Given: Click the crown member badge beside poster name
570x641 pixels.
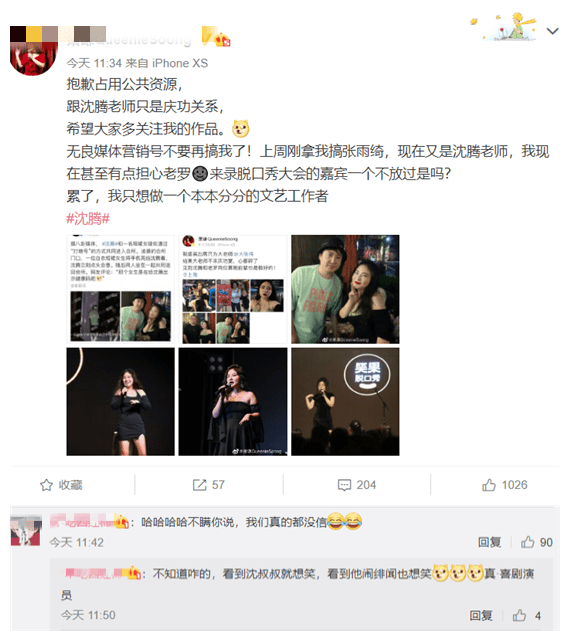Looking at the screenshot, I should click(222, 40).
